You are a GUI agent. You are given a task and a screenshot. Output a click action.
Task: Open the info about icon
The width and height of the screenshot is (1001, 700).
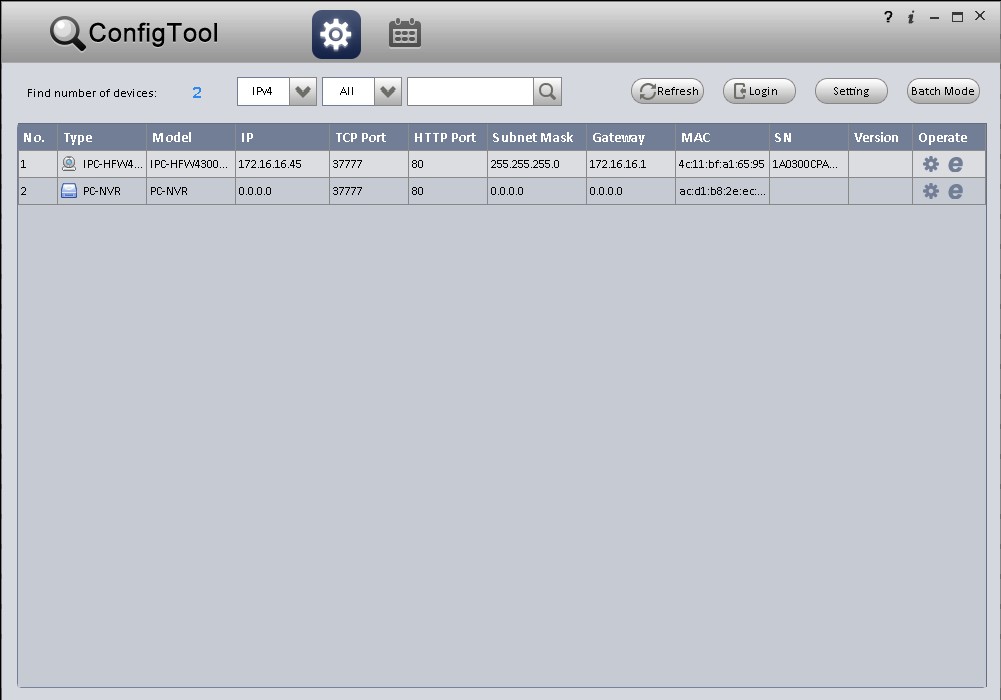(911, 17)
